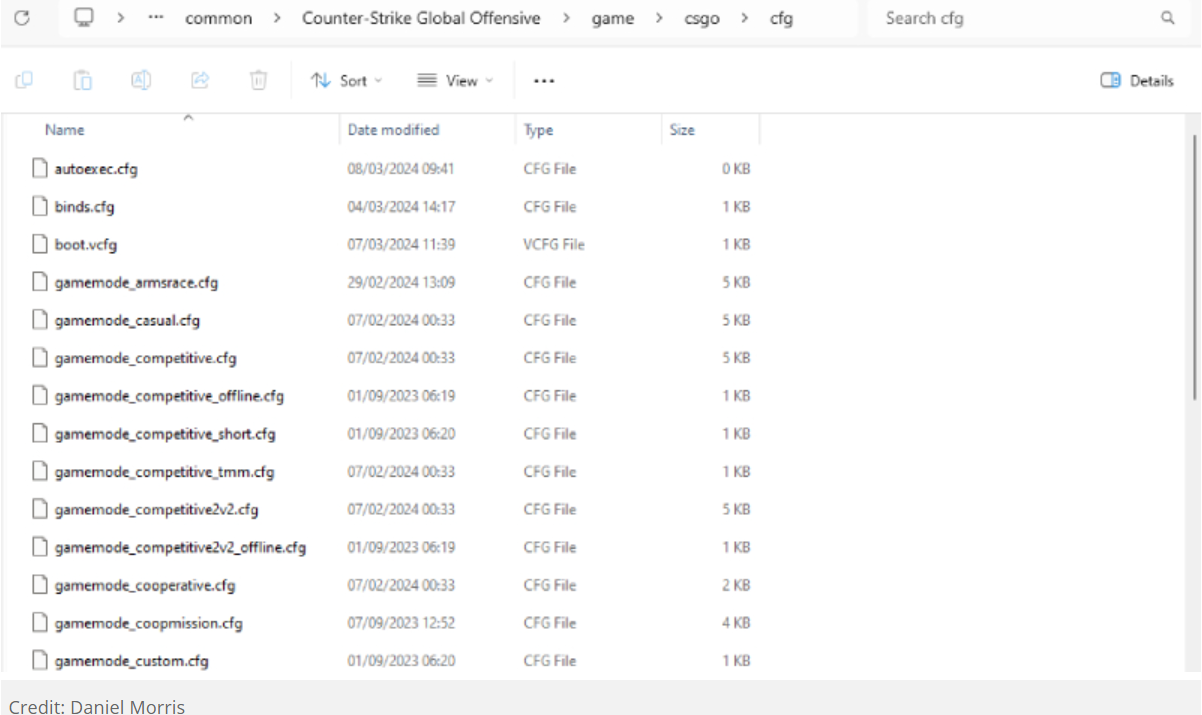Click date 29/02/2024 13:09 of armsrace file

tap(401, 283)
